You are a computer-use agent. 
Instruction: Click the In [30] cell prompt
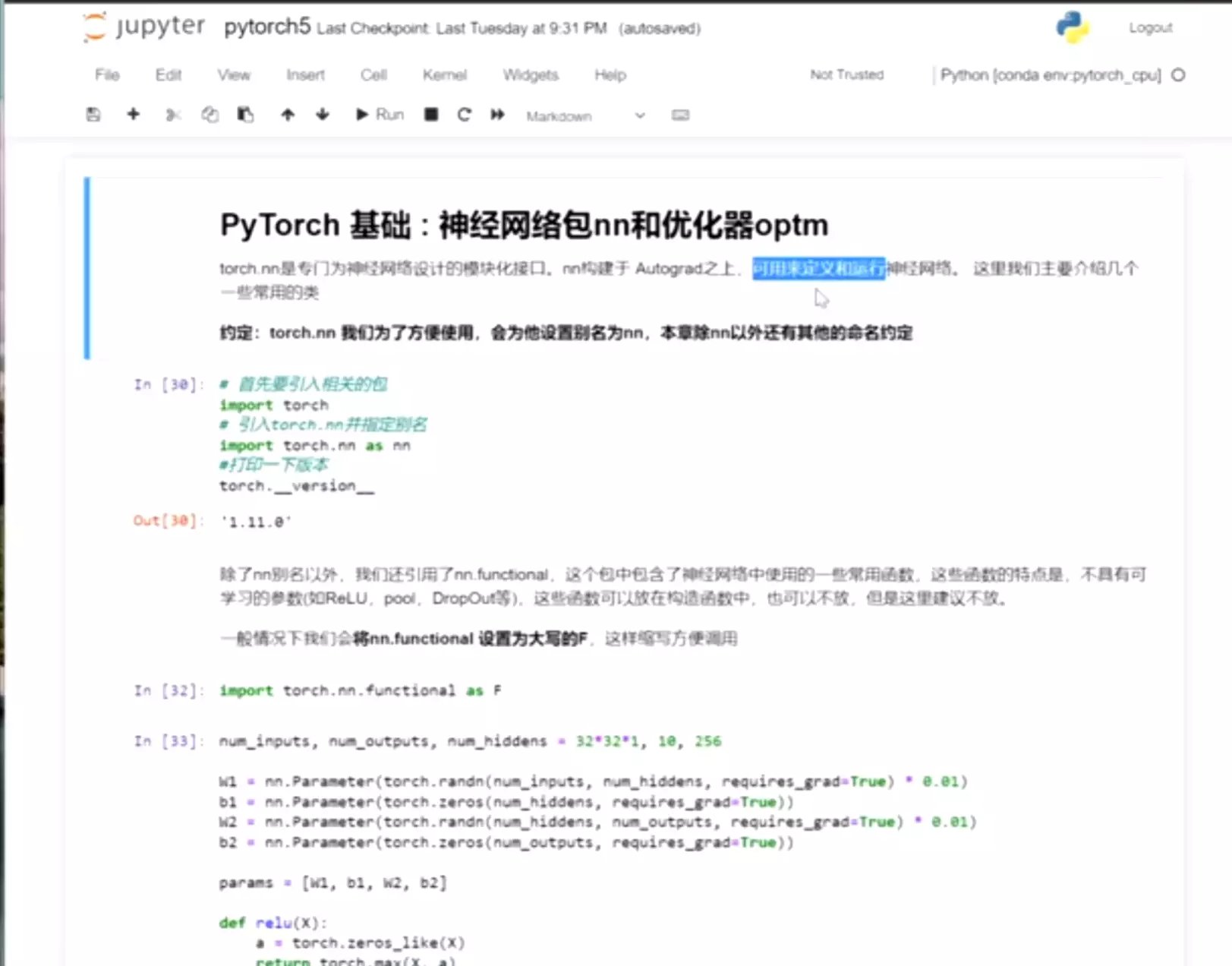click(x=169, y=384)
